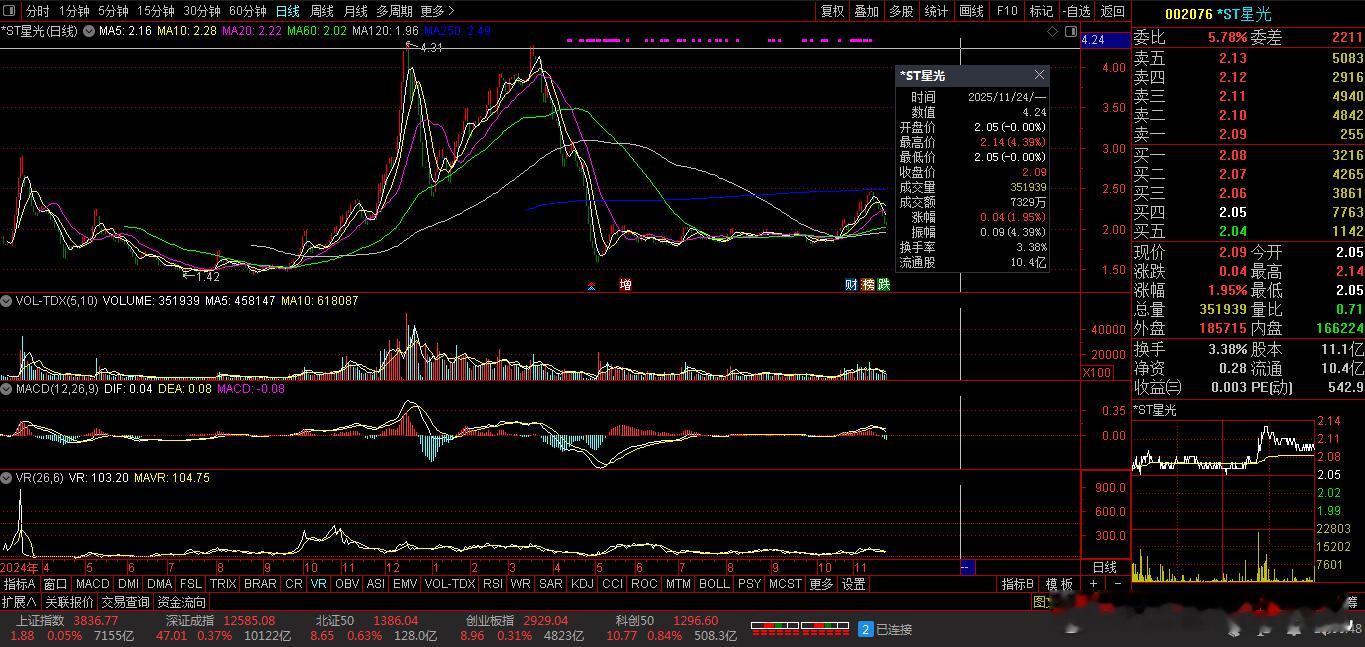The image size is (1365, 647).
Task: Click the plus zoom button at bottom-right
Action: tap(1094, 583)
